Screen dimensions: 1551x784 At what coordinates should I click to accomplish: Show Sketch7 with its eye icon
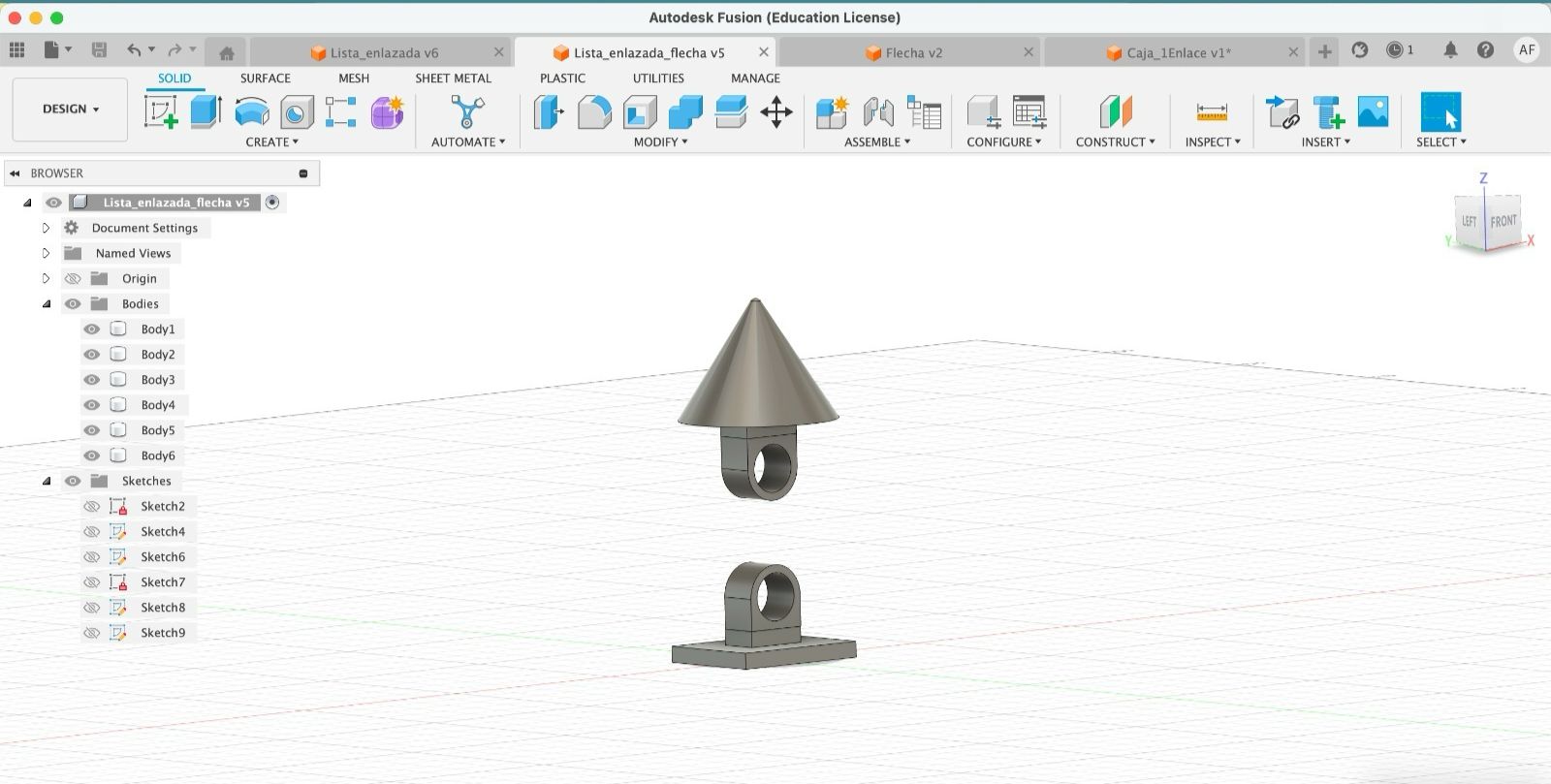pyautogui.click(x=92, y=582)
